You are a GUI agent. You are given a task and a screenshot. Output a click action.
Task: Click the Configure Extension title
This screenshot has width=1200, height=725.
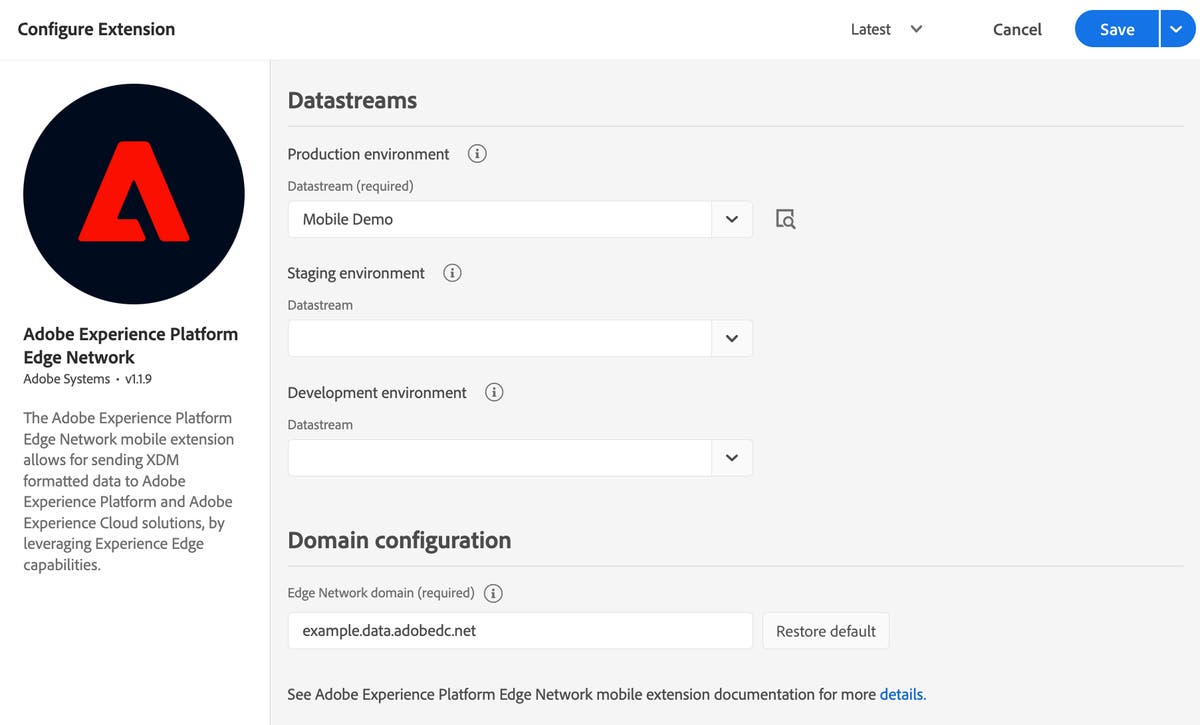click(x=96, y=29)
